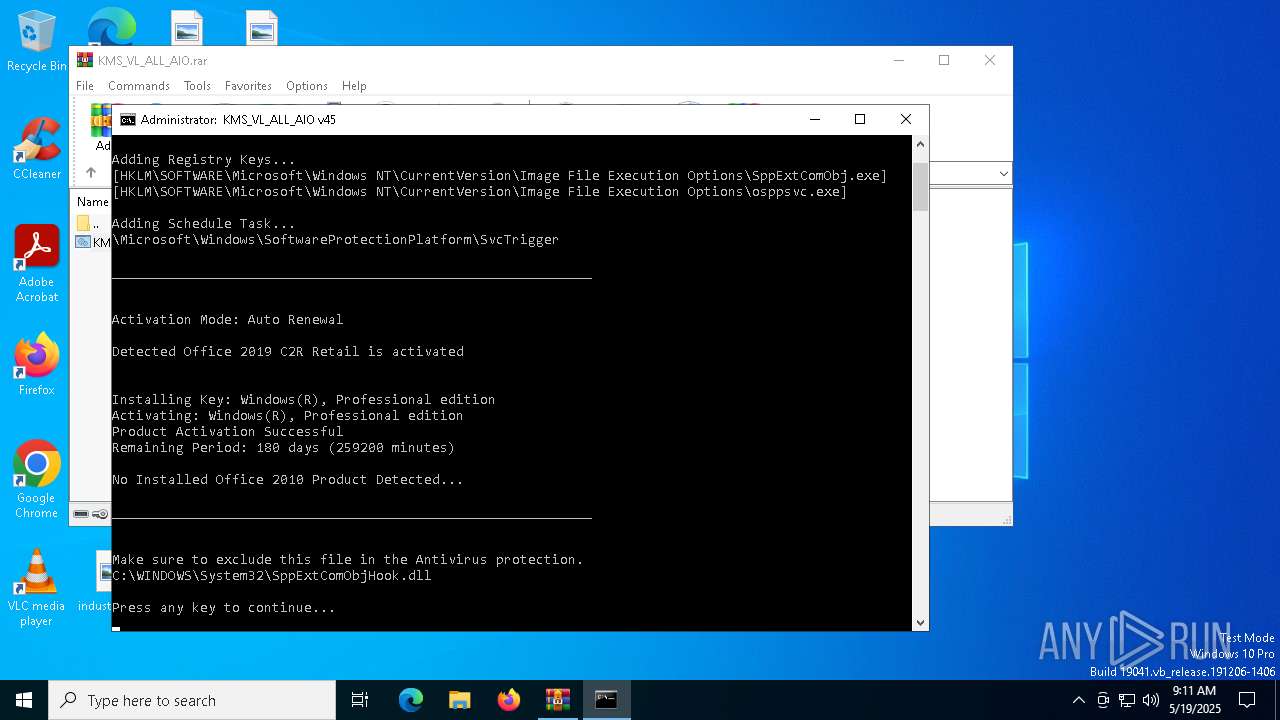Viewport: 1280px width, 720px height.
Task: Open Edge from the taskbar
Action: (411, 700)
